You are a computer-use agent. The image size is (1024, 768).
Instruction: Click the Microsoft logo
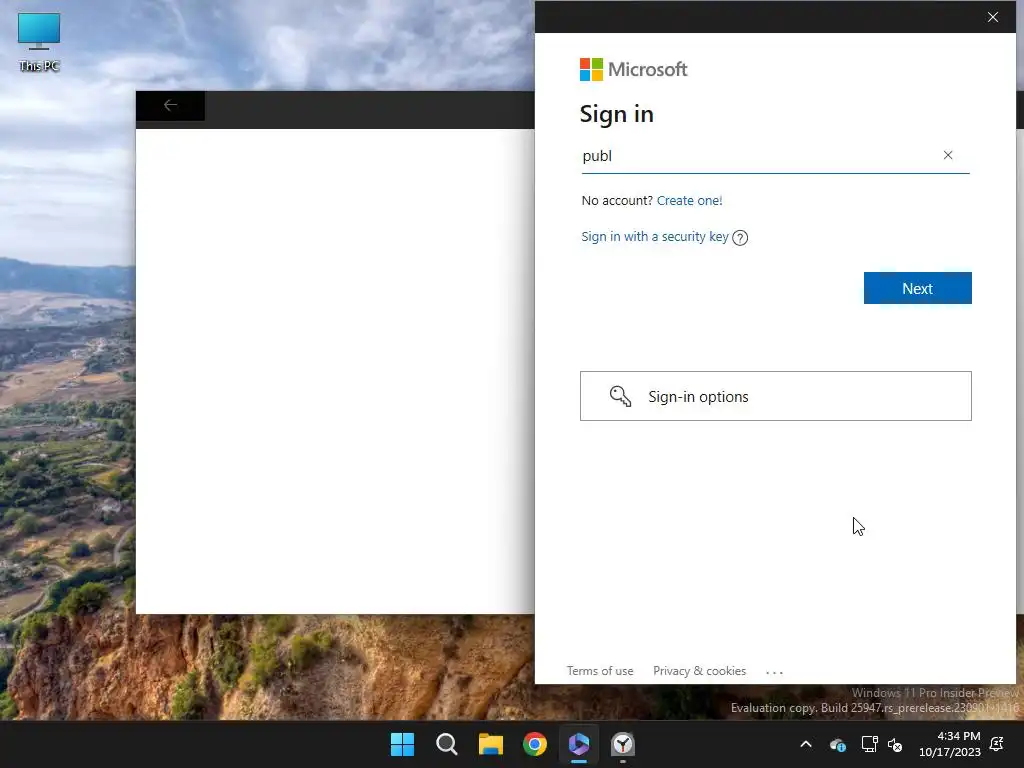coord(633,69)
